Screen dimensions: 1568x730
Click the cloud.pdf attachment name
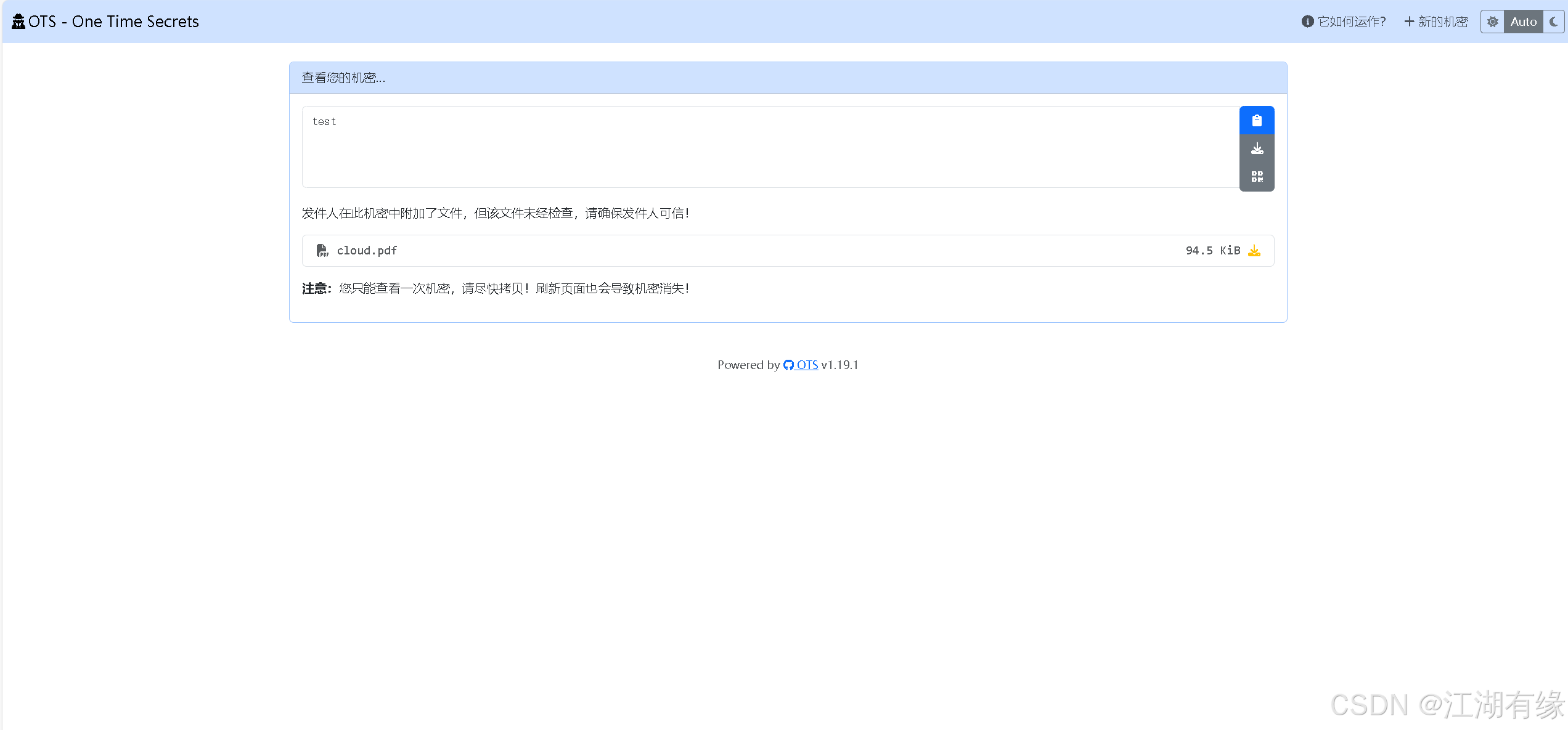tap(367, 251)
